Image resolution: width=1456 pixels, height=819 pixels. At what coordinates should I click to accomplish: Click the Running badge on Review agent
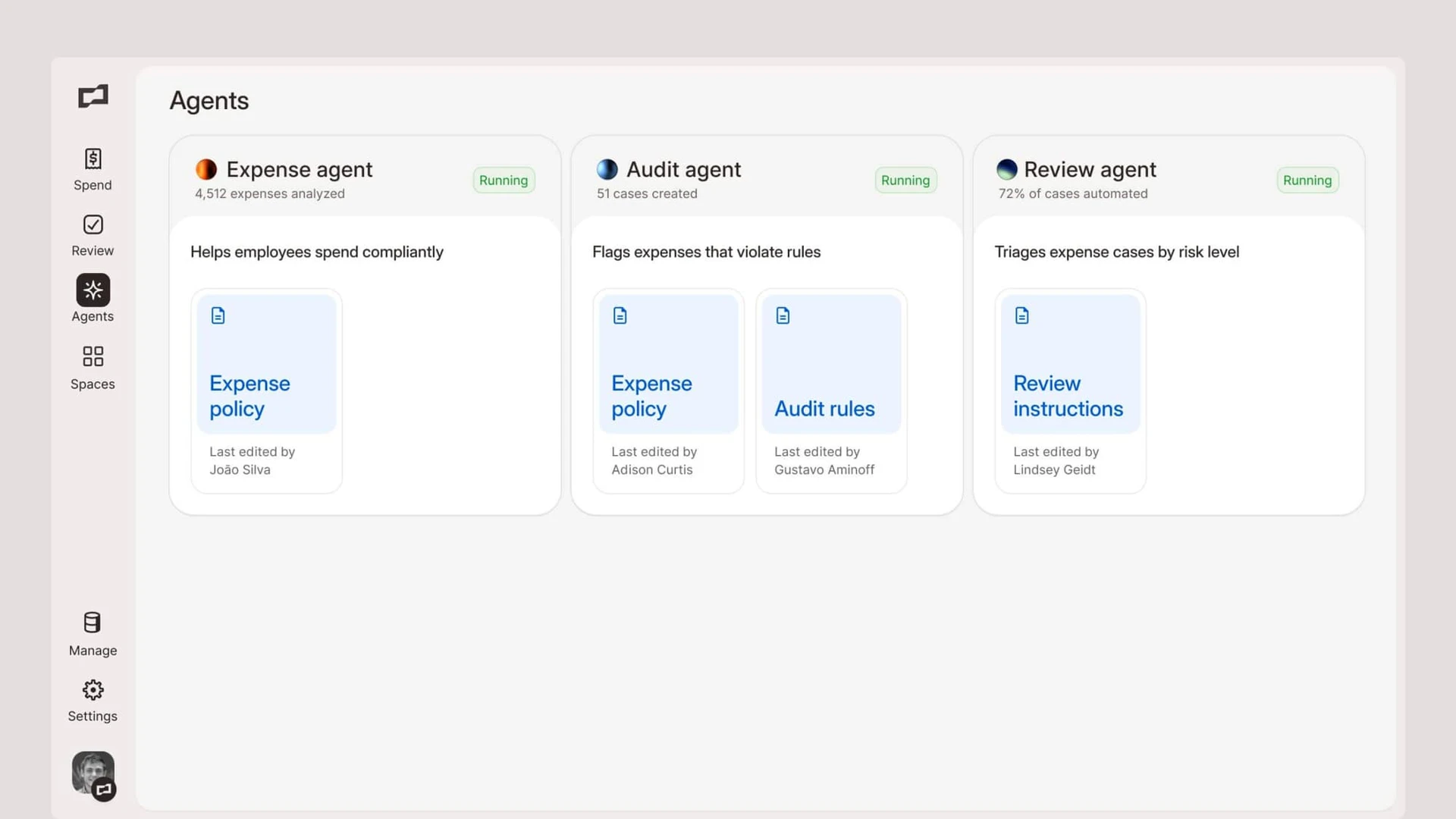click(1307, 180)
